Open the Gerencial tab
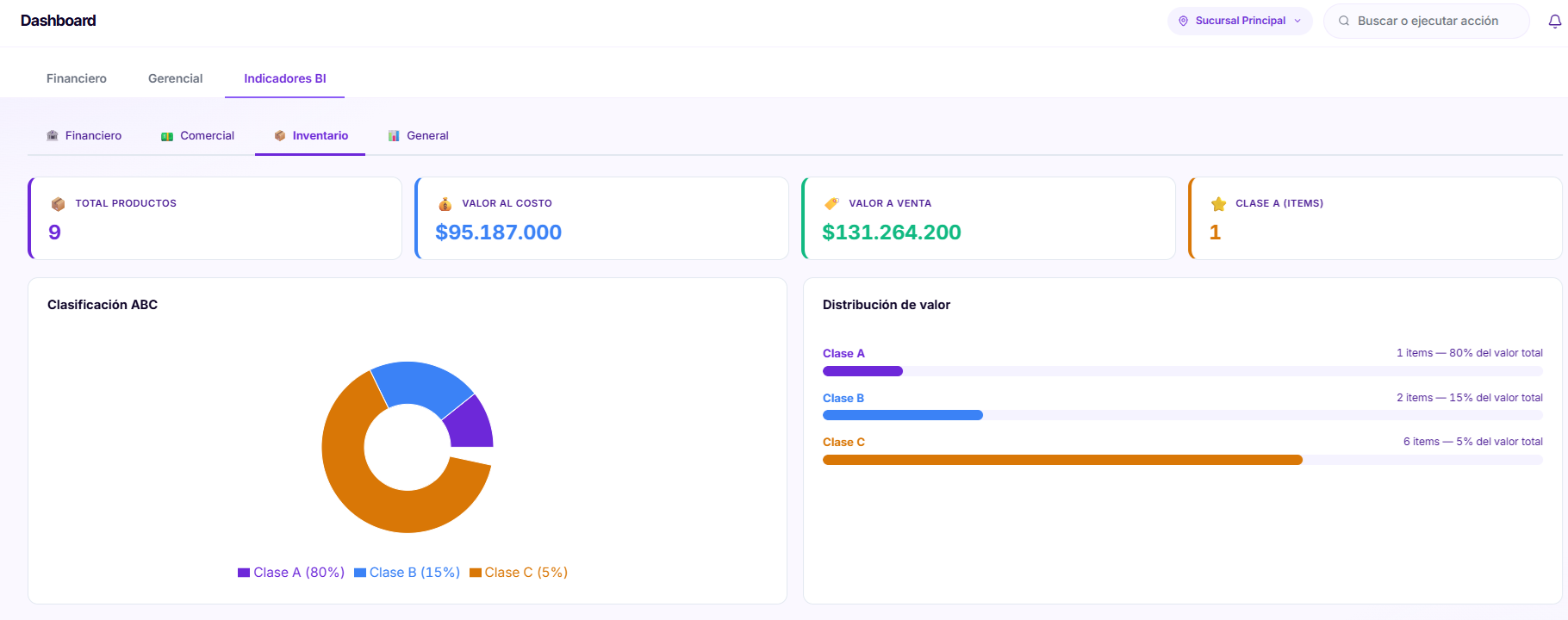Screen dimensions: 1568x620 pos(175,78)
